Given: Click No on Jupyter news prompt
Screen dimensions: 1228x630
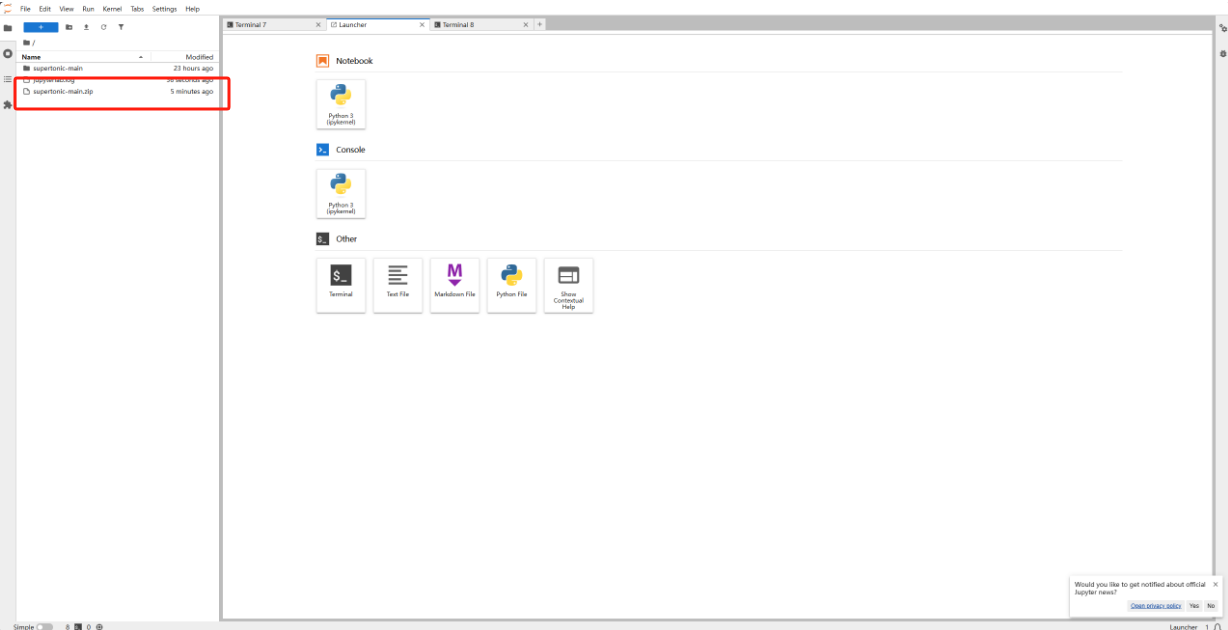Looking at the screenshot, I should pos(1210,606).
